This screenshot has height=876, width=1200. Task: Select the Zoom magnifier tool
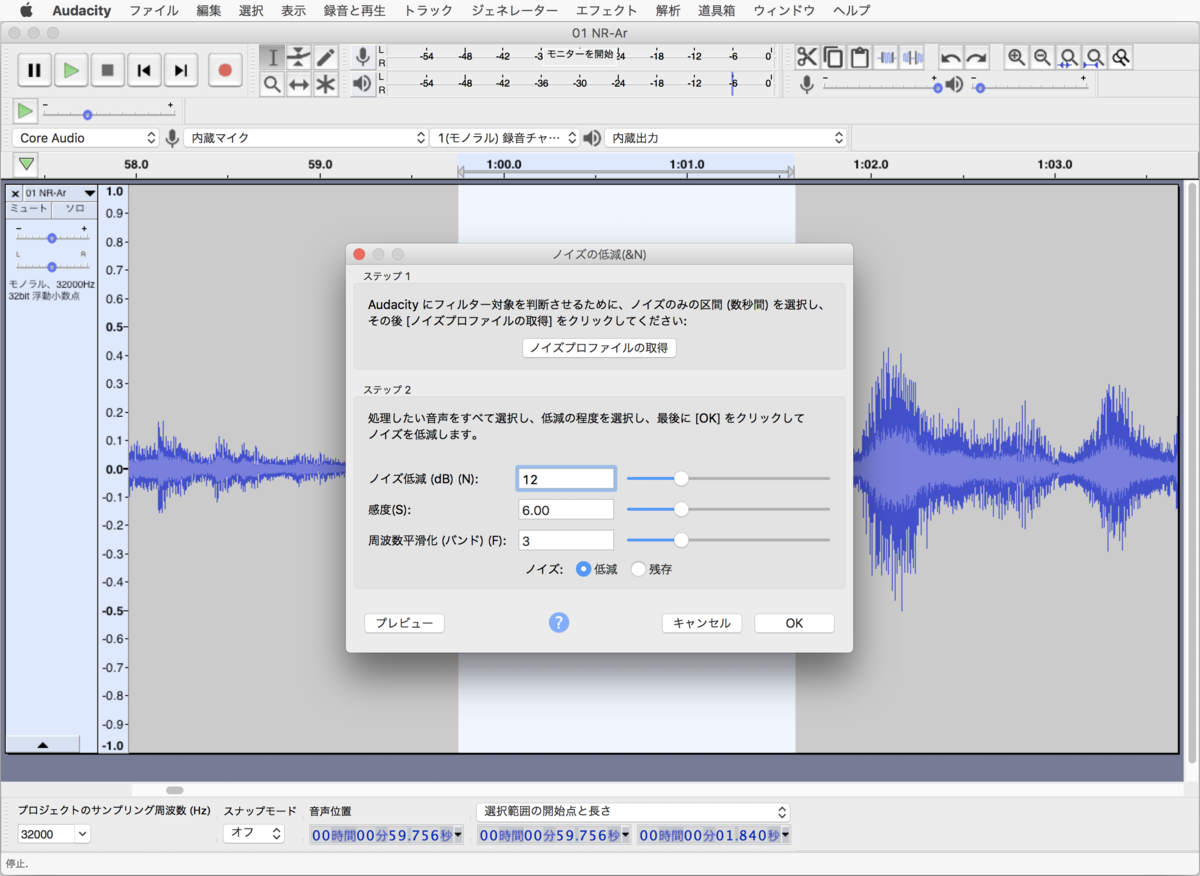click(x=273, y=85)
